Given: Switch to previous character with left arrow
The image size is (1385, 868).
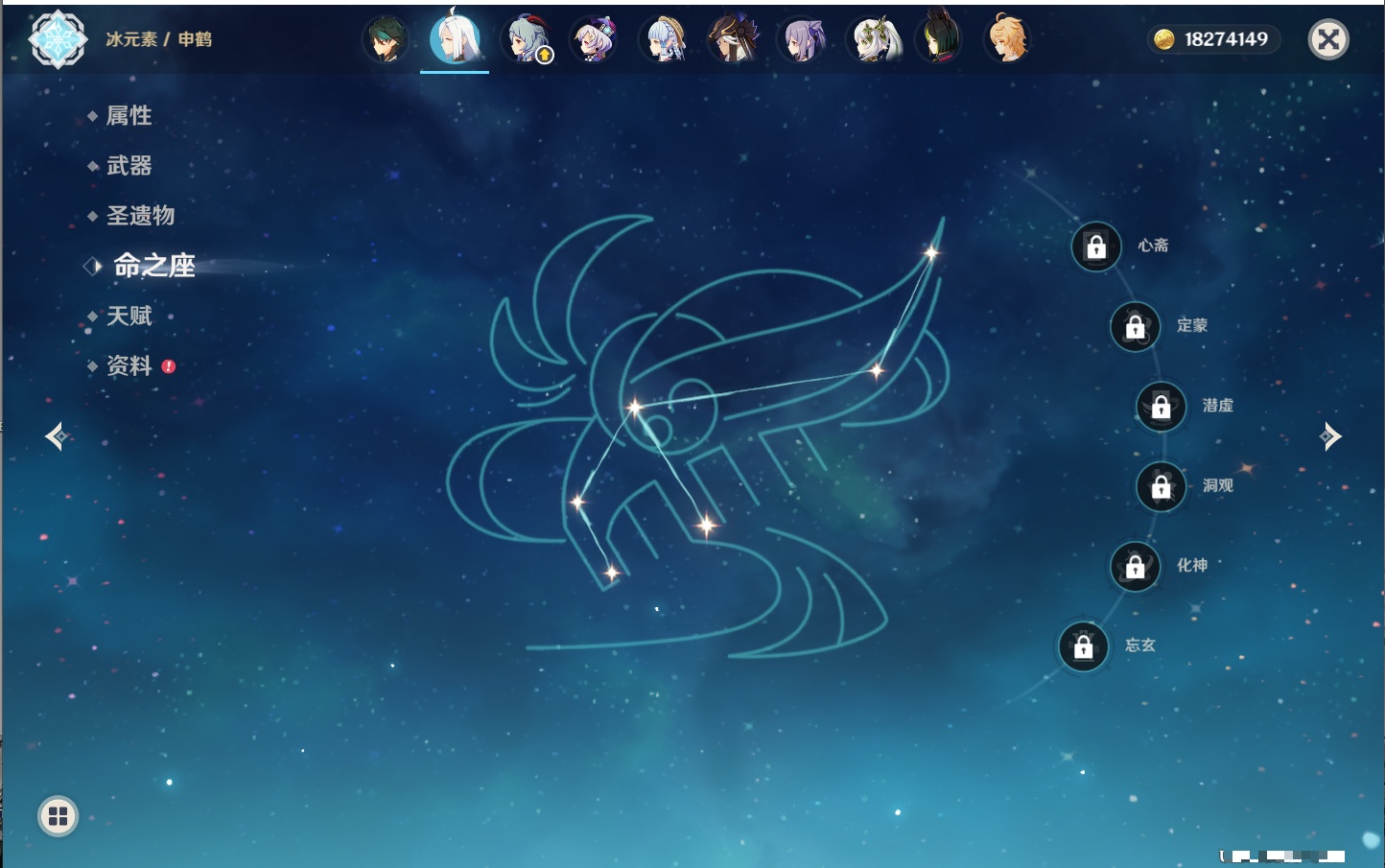Looking at the screenshot, I should pos(56,436).
